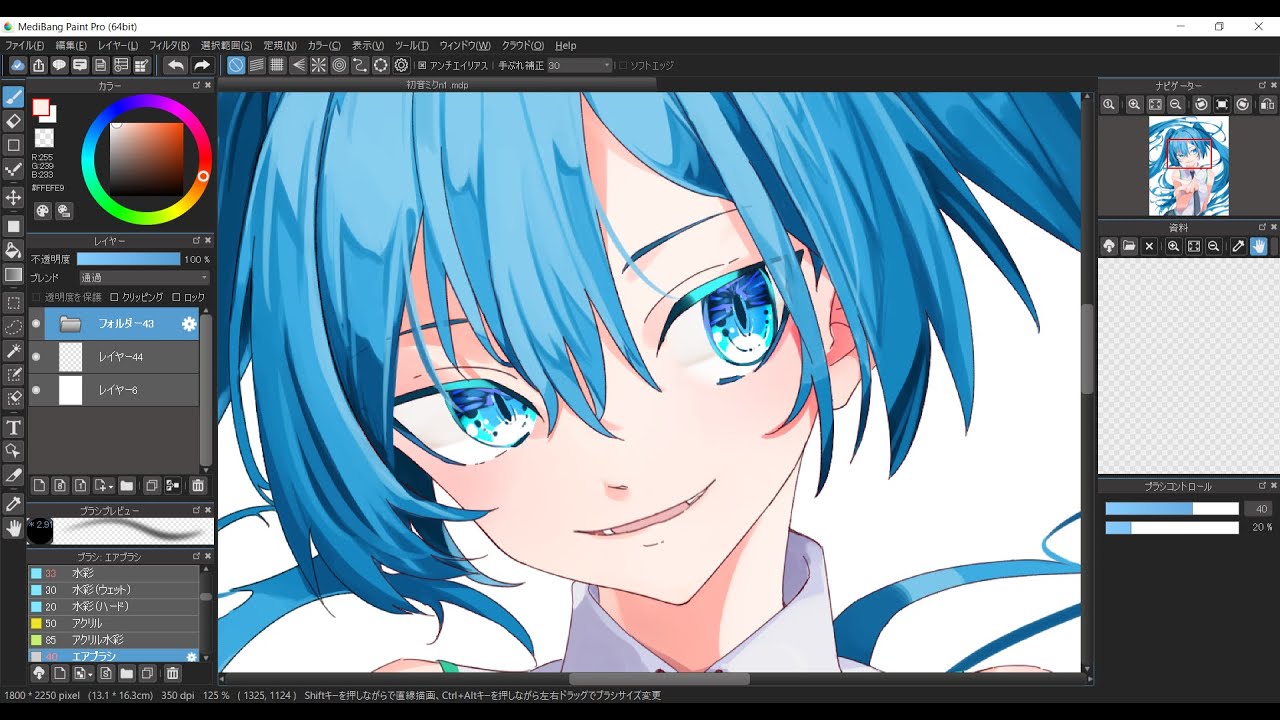Open the ブレンド mode dropdown
Screen dimensions: 1280x720
point(144,277)
